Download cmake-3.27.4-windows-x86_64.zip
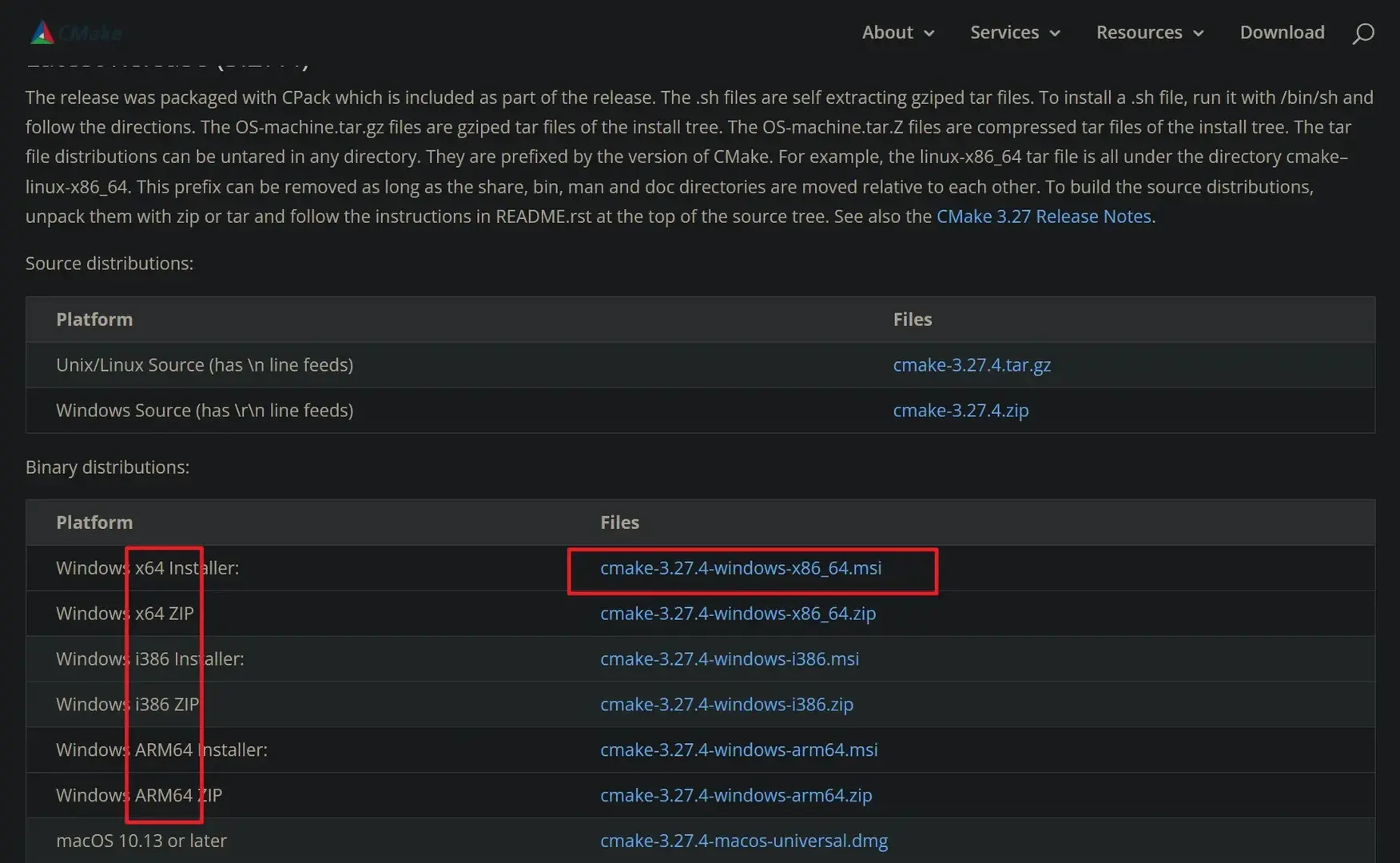The height and width of the screenshot is (863, 1400). [x=738, y=614]
